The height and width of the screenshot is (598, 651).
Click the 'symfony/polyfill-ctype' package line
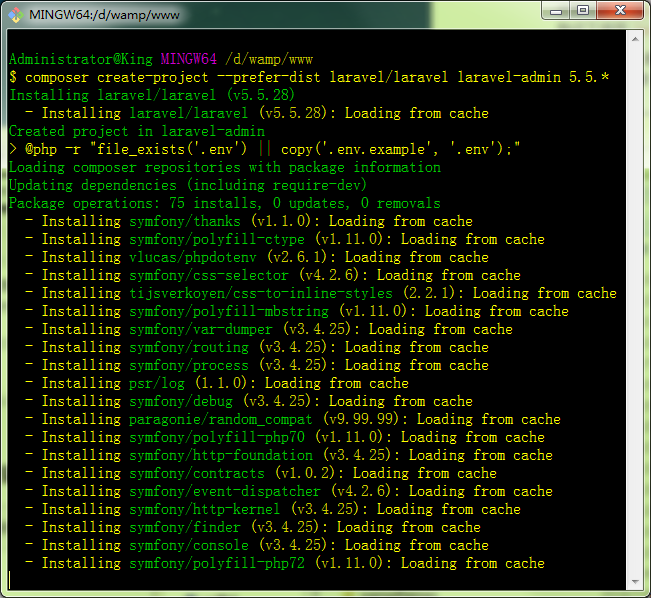click(285, 239)
